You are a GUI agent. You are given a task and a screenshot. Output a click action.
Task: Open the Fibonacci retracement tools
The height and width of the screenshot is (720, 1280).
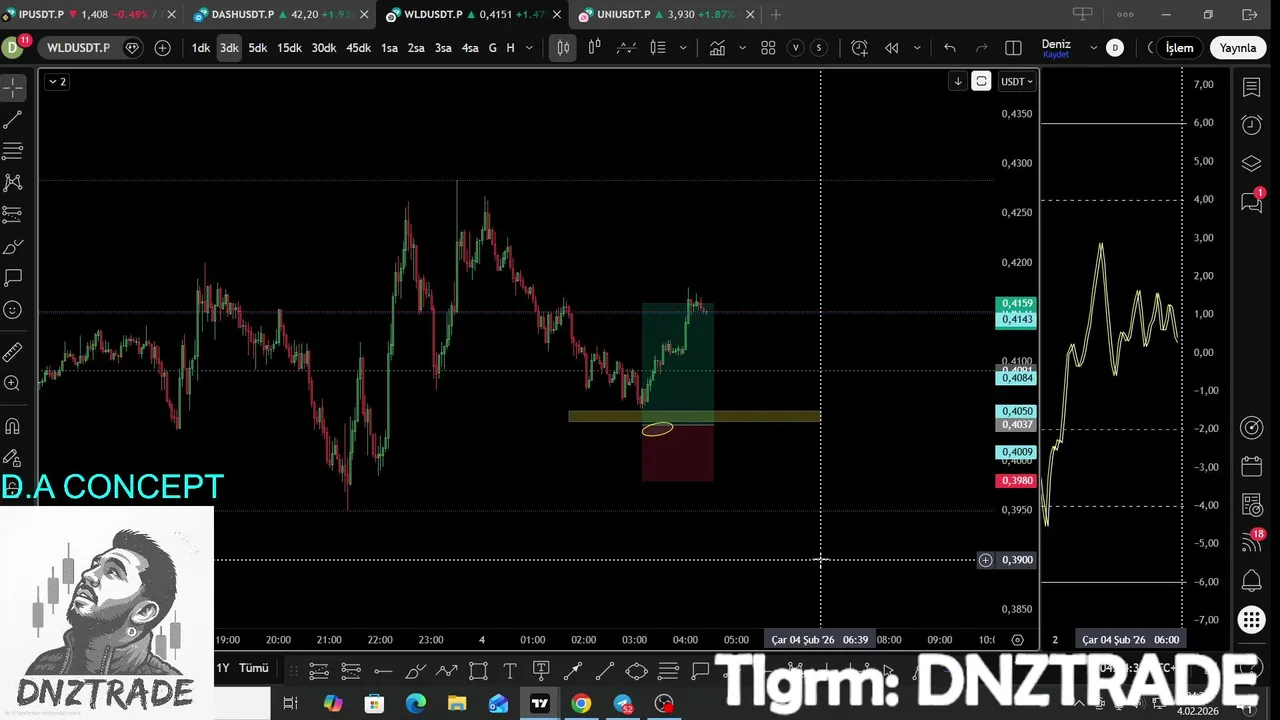(13, 151)
